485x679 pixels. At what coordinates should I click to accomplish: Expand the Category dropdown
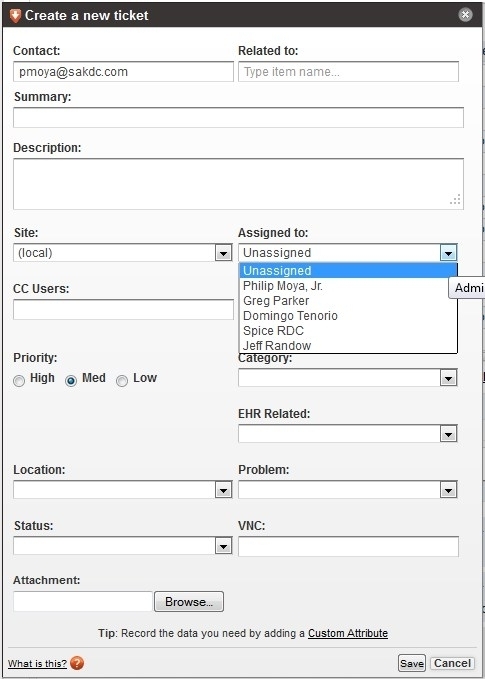(449, 378)
